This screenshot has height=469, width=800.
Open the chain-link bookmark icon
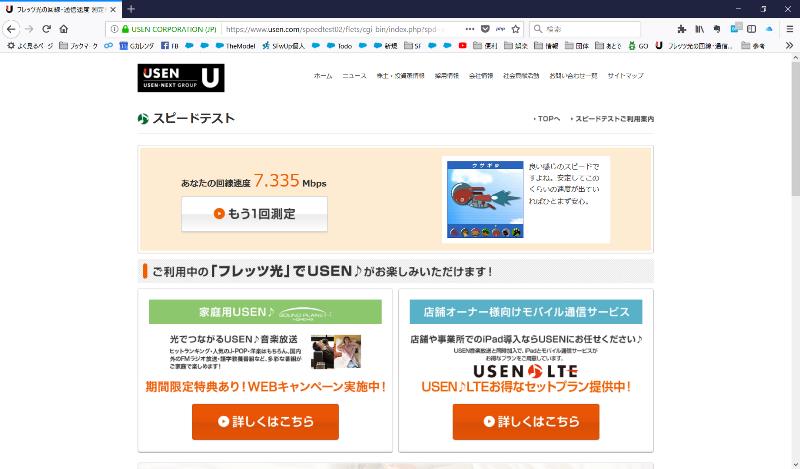(108, 46)
